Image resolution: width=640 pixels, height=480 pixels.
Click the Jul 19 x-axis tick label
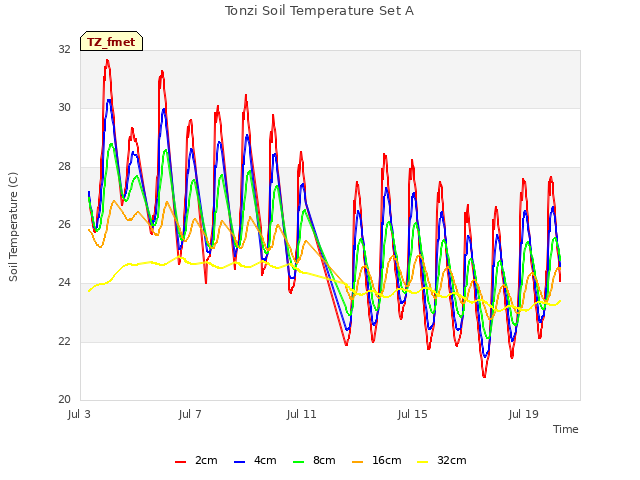click(524, 414)
